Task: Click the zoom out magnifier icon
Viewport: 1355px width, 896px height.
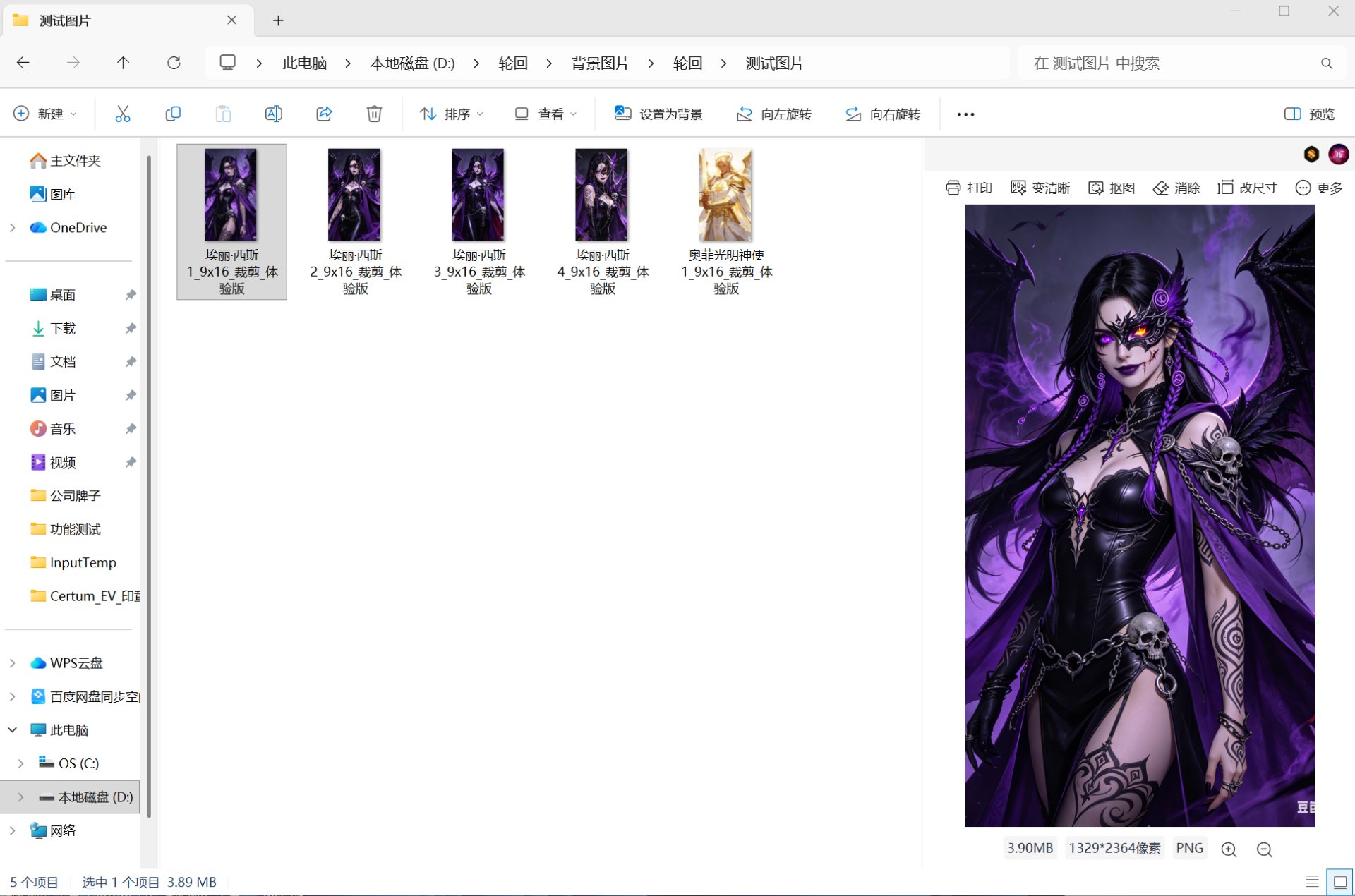Action: click(1264, 849)
